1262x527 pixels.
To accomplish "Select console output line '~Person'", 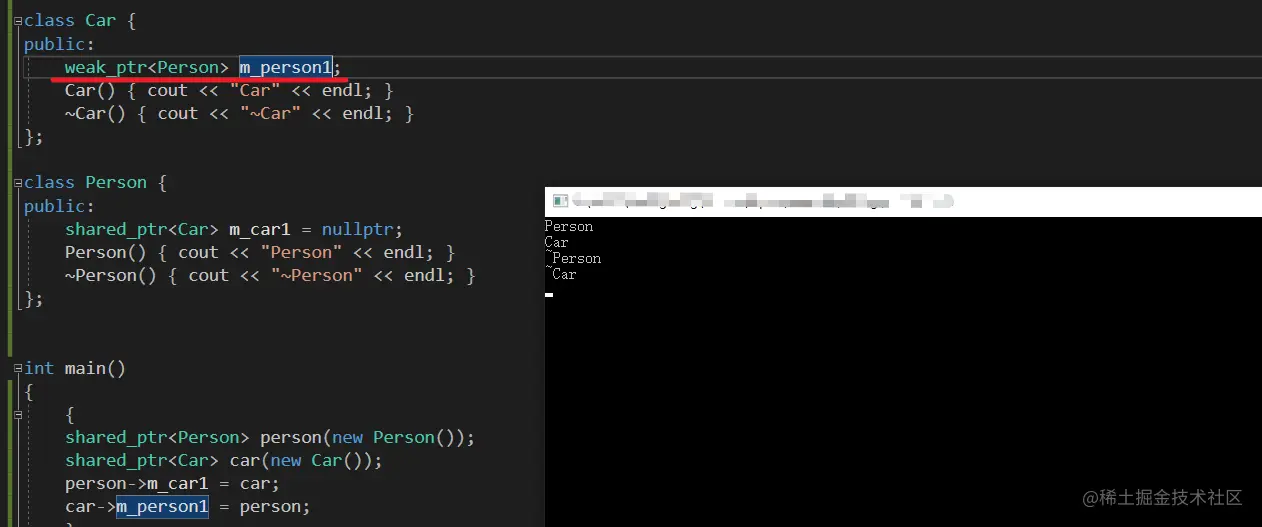I will pos(573,259).
